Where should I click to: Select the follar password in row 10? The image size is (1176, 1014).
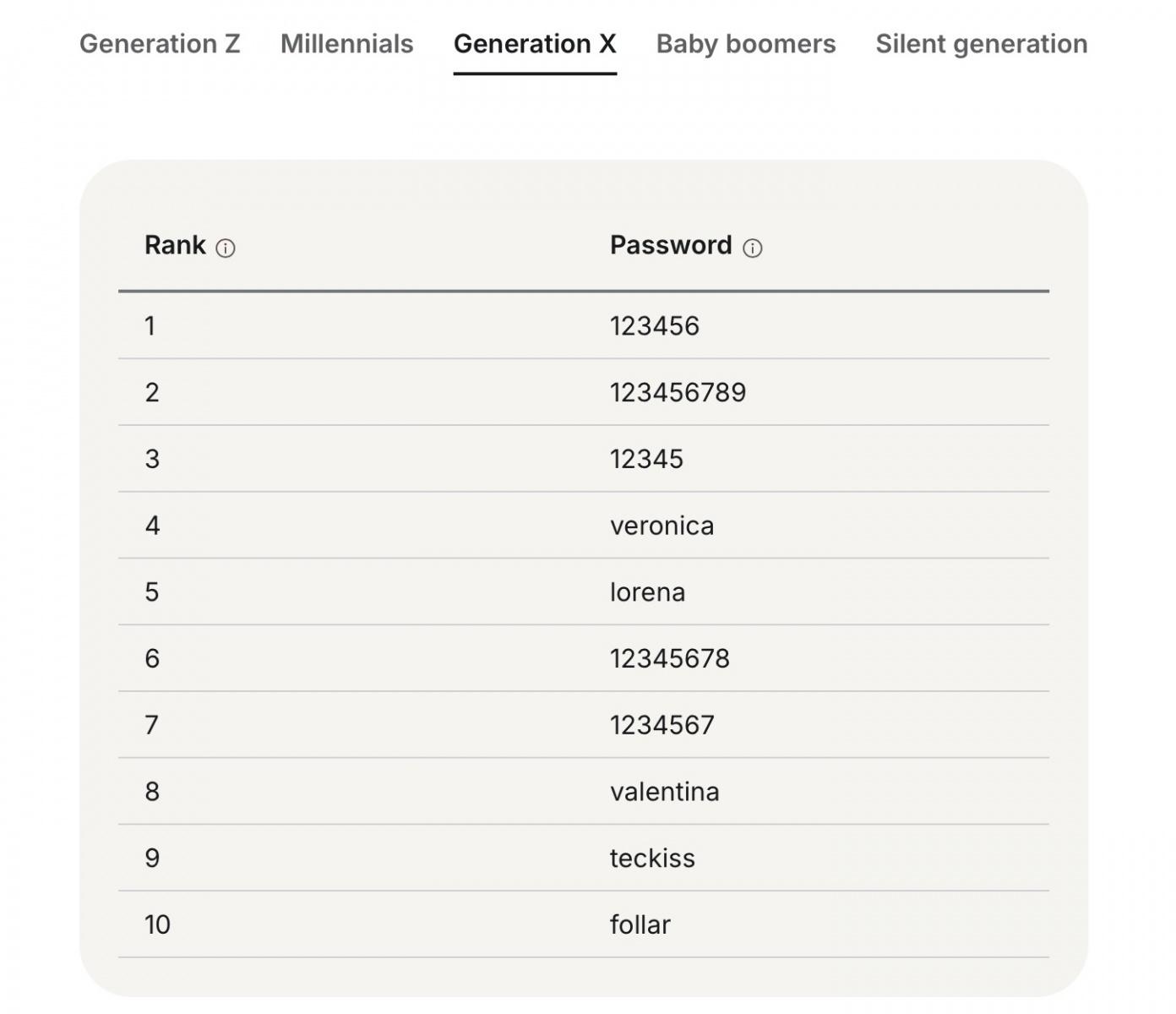coord(640,925)
